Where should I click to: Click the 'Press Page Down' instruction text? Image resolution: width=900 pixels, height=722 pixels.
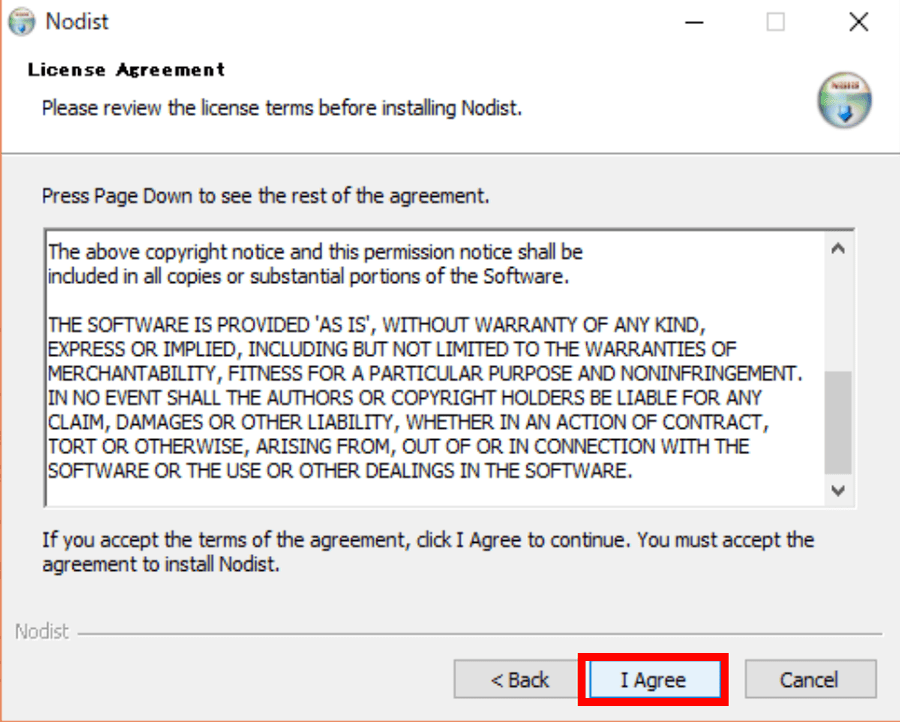point(265,196)
